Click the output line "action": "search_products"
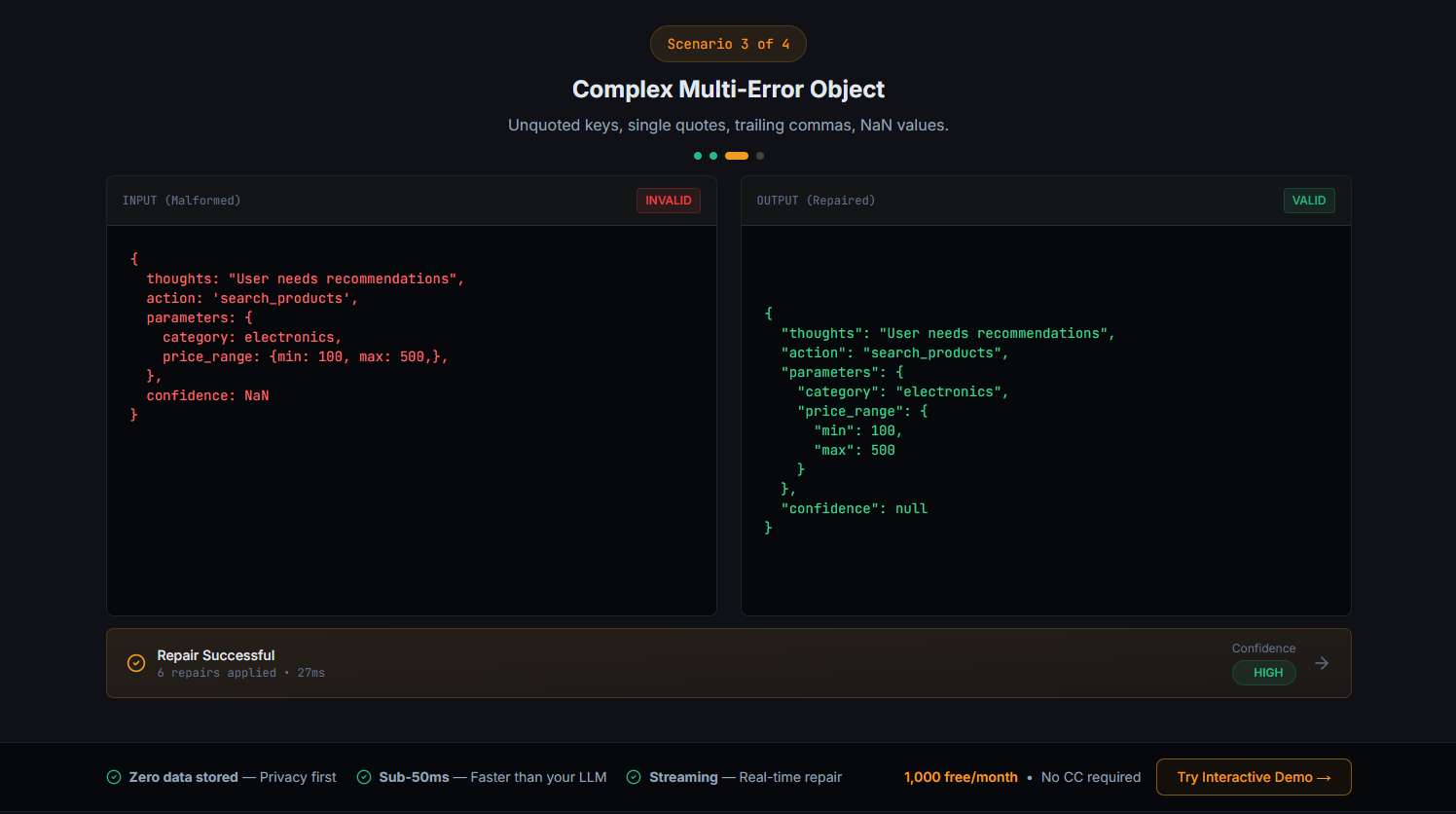Screen dimensions: 1456x814 [x=895, y=353]
